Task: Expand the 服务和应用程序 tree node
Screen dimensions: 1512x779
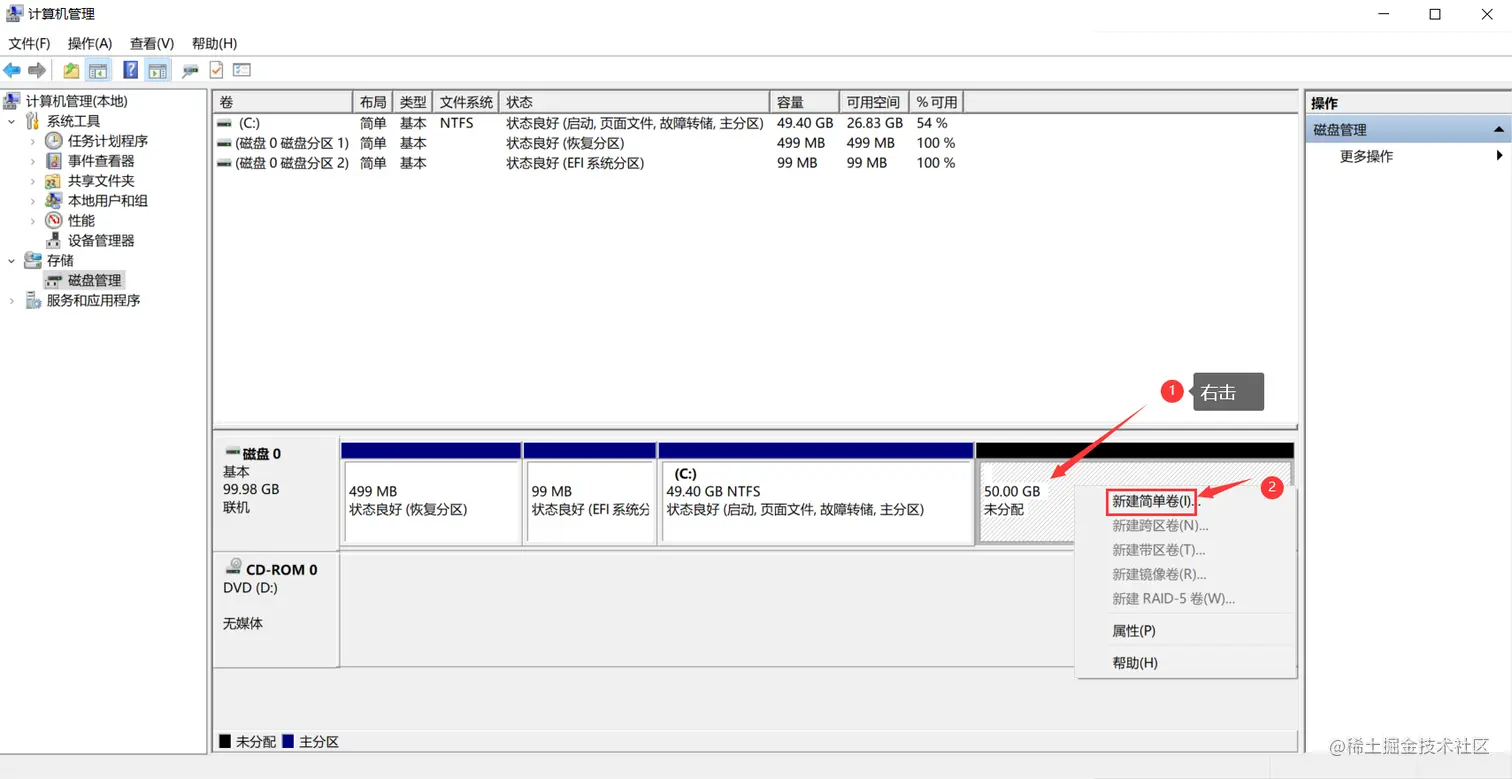Action: 12,301
